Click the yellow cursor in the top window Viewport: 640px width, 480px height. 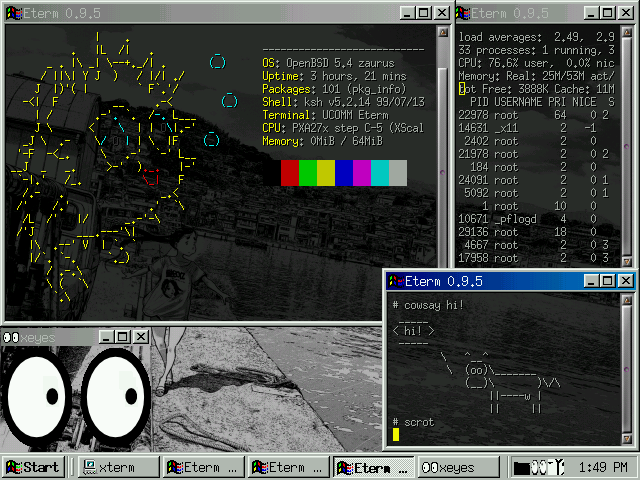[462, 89]
